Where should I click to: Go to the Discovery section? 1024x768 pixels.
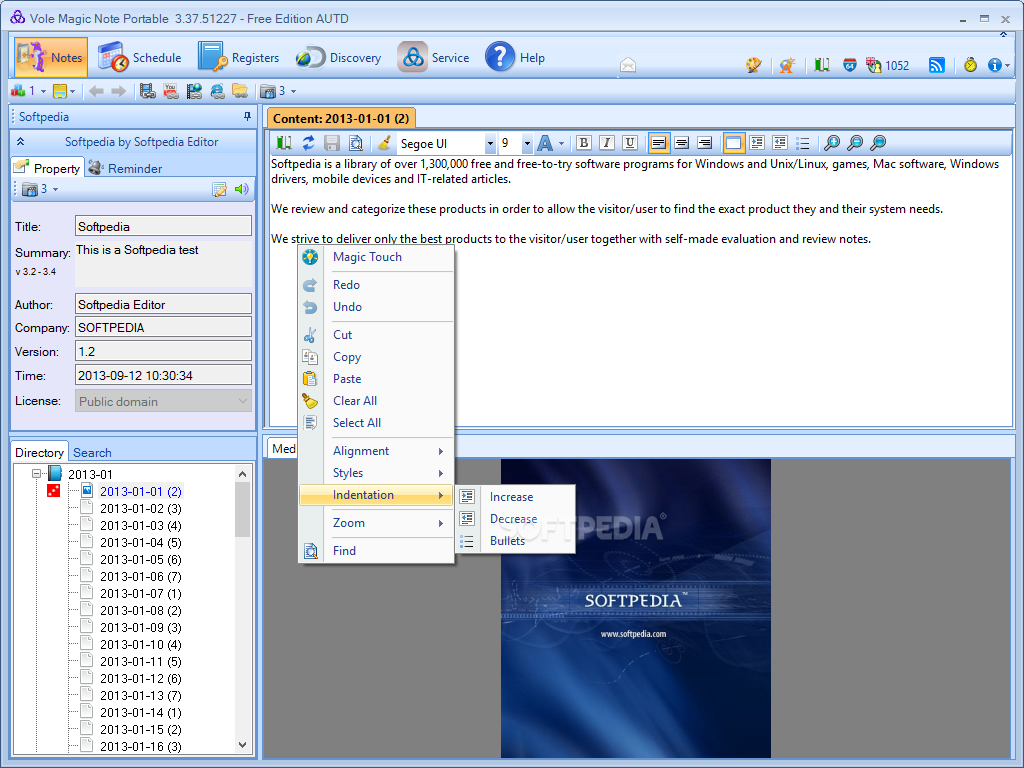(338, 57)
